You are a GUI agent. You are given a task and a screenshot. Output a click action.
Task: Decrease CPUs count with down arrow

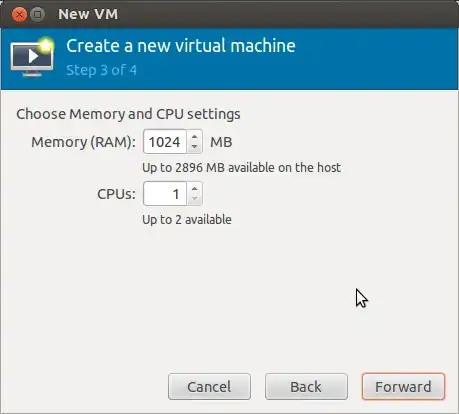click(195, 199)
